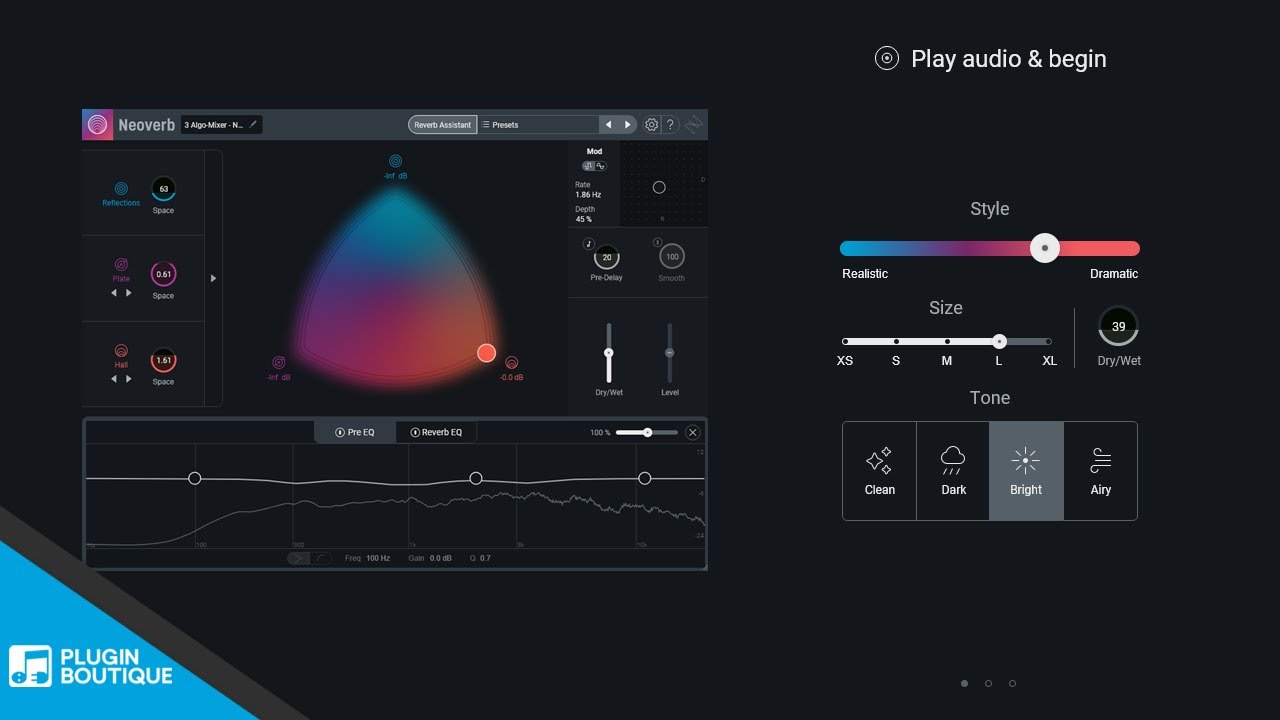Click the third pagination dot
Viewport: 1280px width, 720px height.
point(1012,683)
